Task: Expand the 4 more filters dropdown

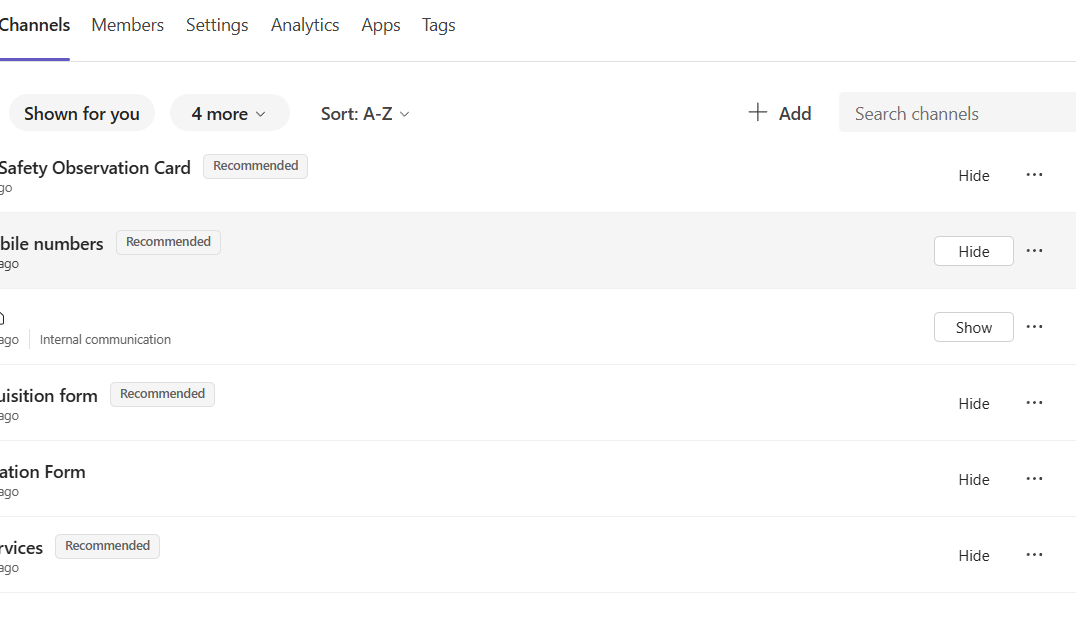Action: pyautogui.click(x=229, y=114)
